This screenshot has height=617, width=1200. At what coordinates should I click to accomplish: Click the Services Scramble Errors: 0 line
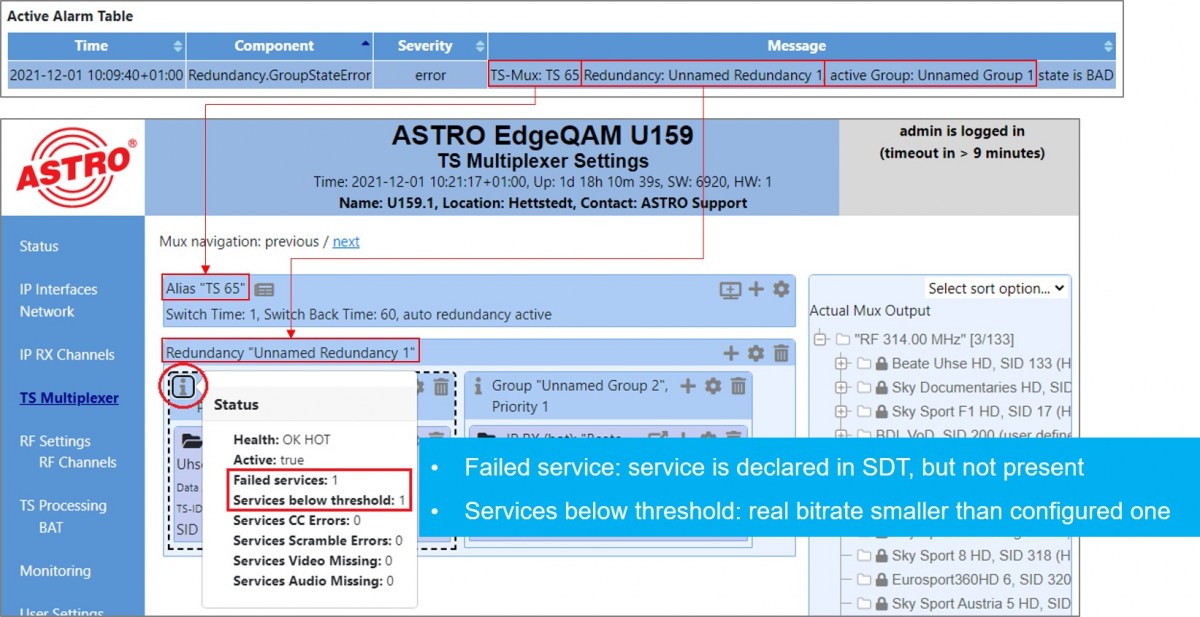pyautogui.click(x=318, y=541)
